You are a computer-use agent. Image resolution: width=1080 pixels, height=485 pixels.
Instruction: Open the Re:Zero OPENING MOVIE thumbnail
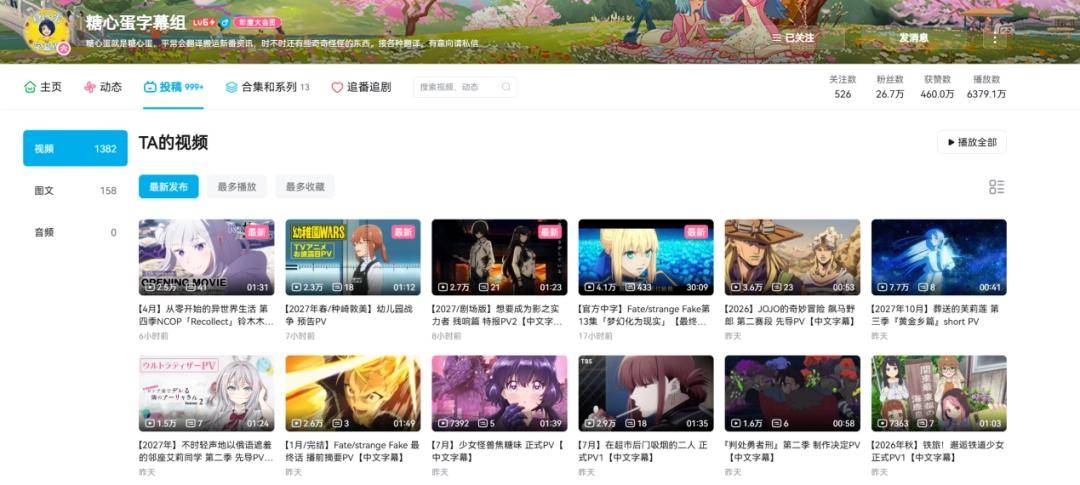click(207, 257)
